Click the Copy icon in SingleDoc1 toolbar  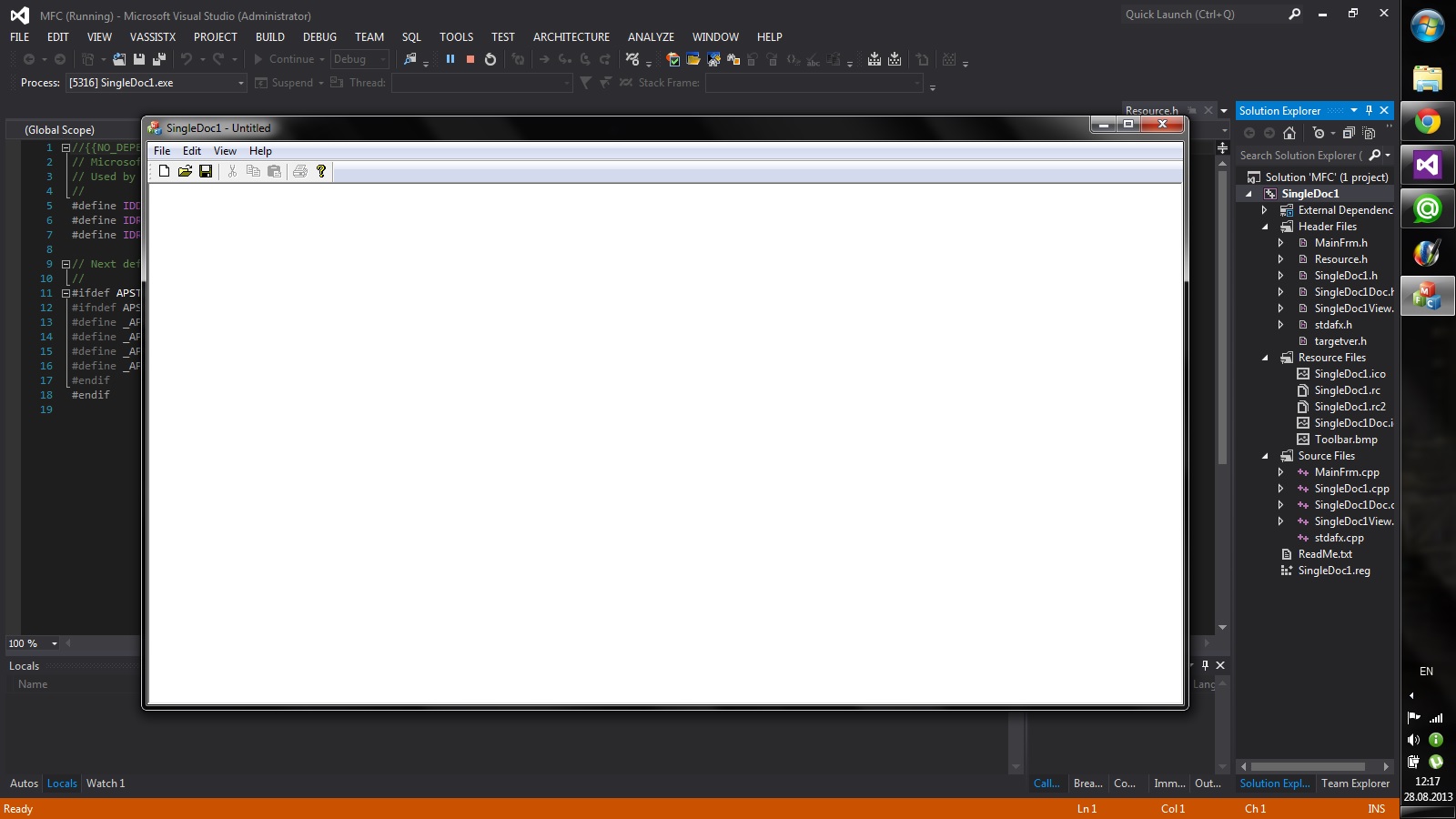253,171
